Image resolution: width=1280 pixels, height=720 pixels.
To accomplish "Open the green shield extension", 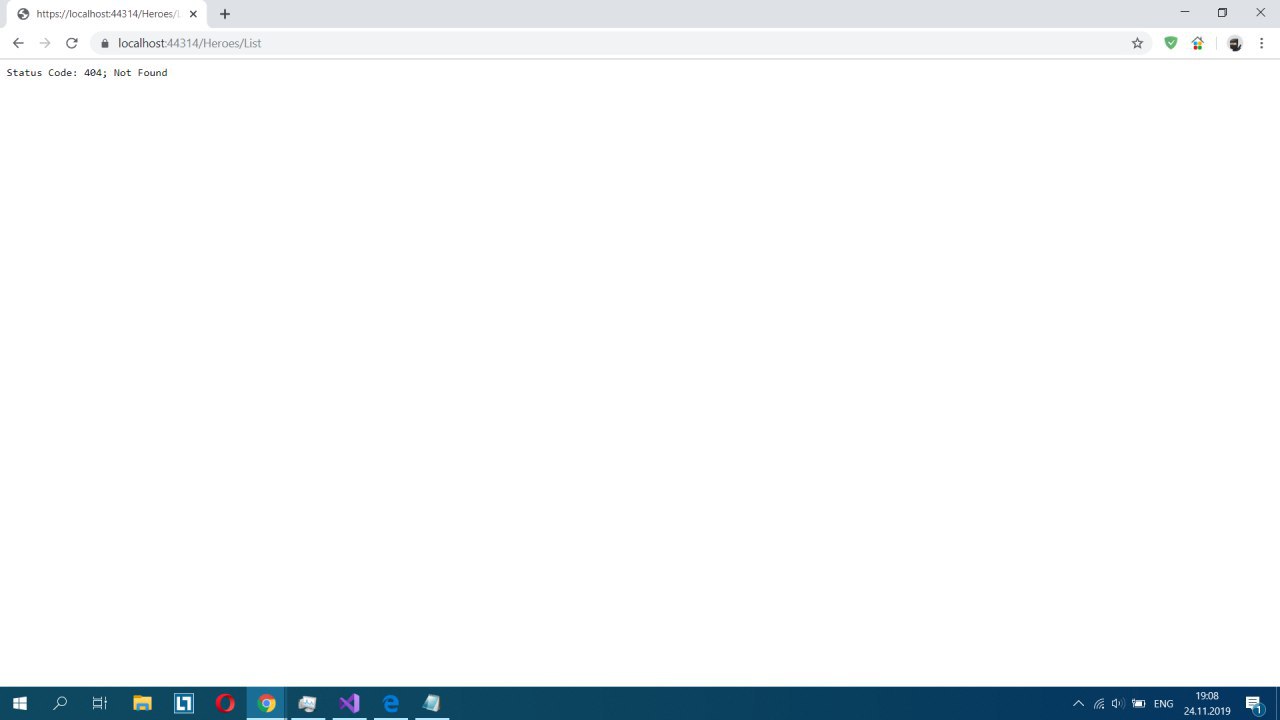I will point(1171,43).
